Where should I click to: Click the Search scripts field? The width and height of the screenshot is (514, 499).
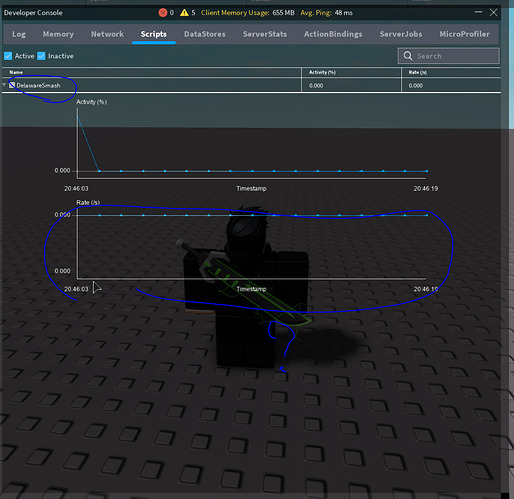(x=449, y=56)
